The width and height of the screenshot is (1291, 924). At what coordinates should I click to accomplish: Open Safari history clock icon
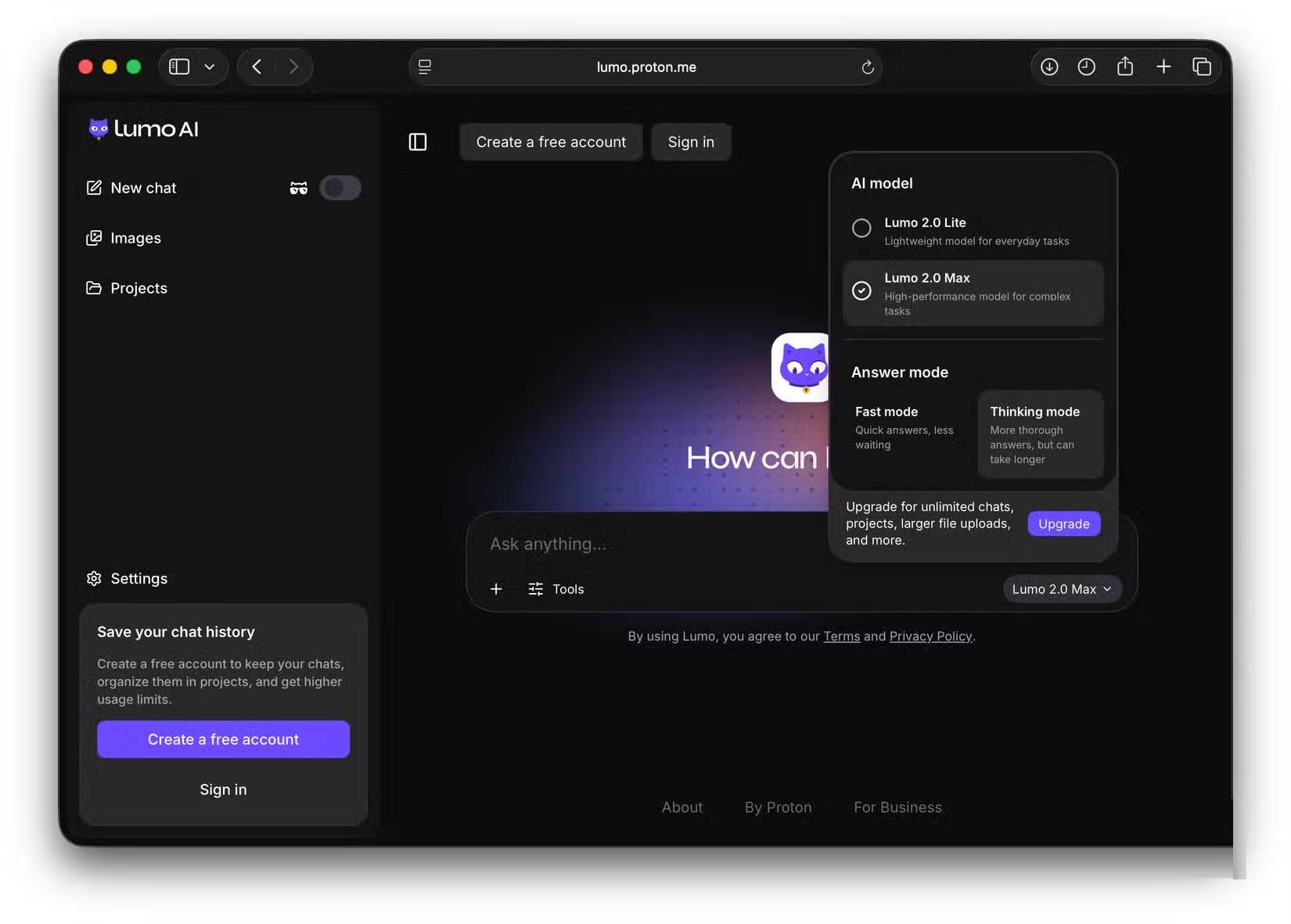(1087, 67)
